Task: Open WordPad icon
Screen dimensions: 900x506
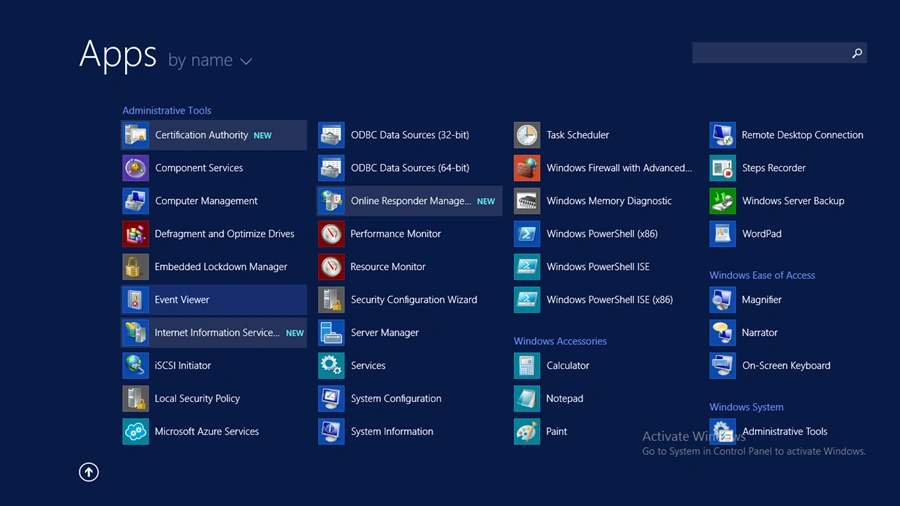Action: coord(723,233)
